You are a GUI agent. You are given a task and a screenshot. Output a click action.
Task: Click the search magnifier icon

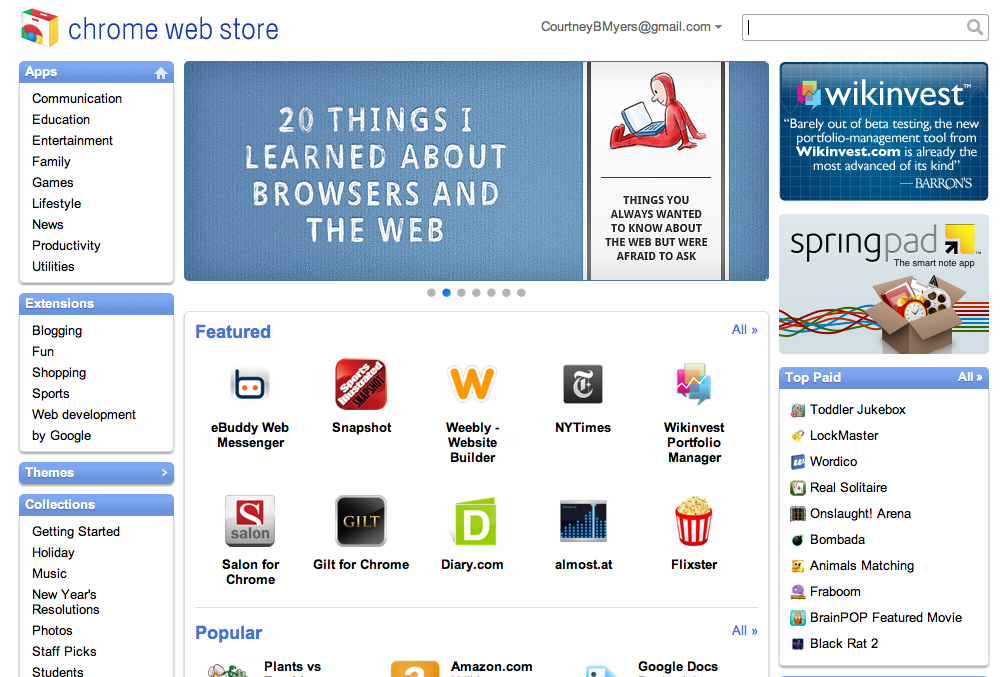(x=975, y=27)
